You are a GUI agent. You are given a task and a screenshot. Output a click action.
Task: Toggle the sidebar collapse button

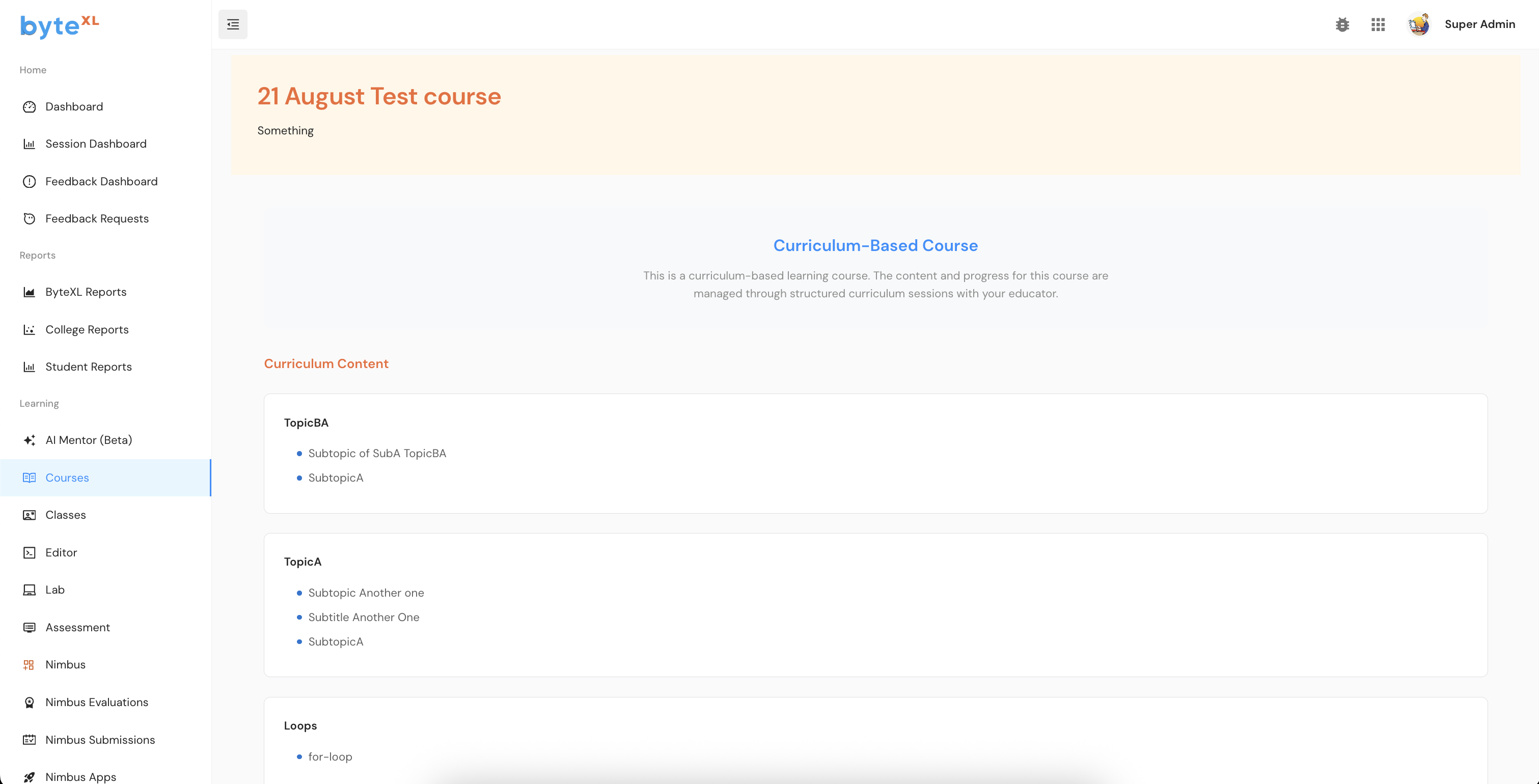click(232, 24)
